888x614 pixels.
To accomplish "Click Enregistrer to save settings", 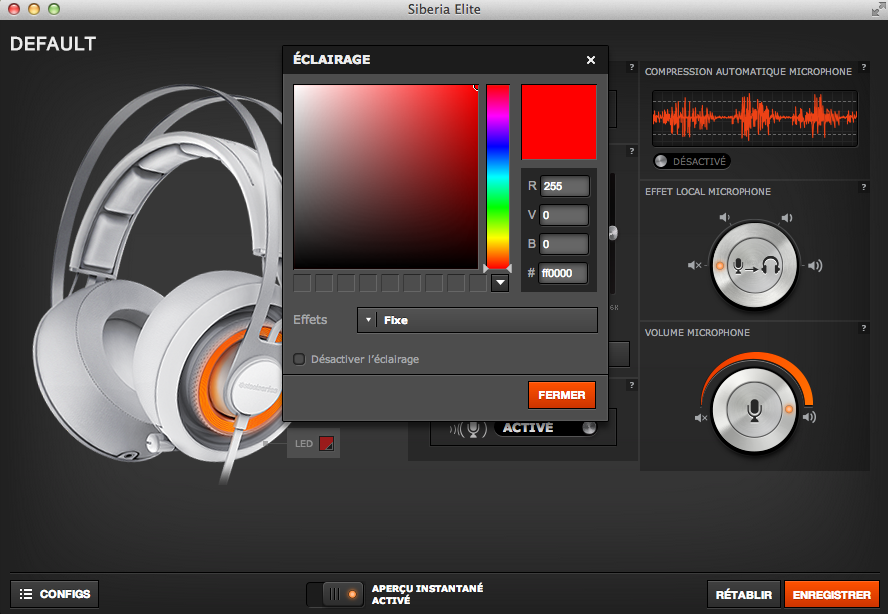I will pos(831,595).
